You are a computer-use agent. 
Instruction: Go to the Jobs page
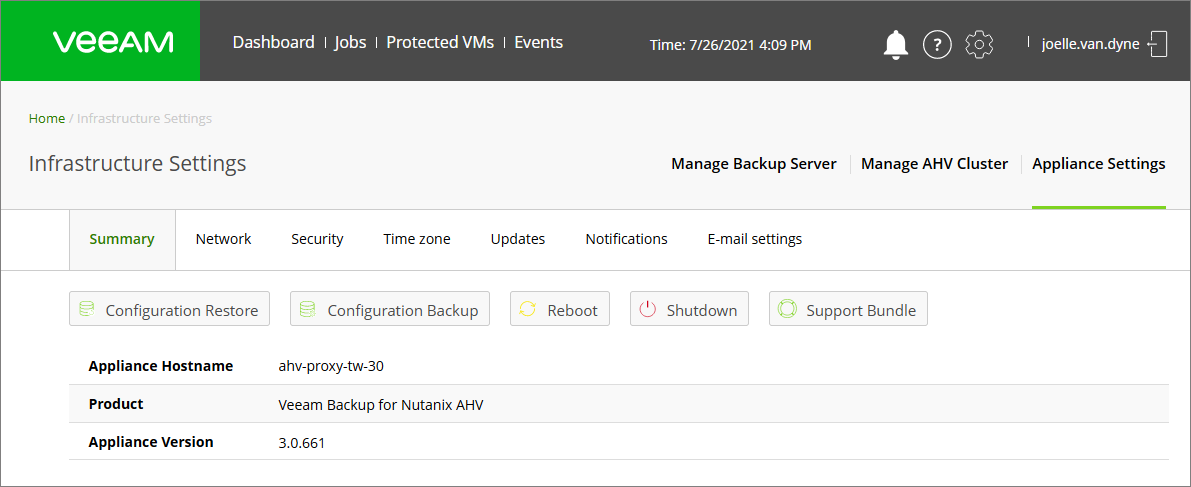[350, 43]
